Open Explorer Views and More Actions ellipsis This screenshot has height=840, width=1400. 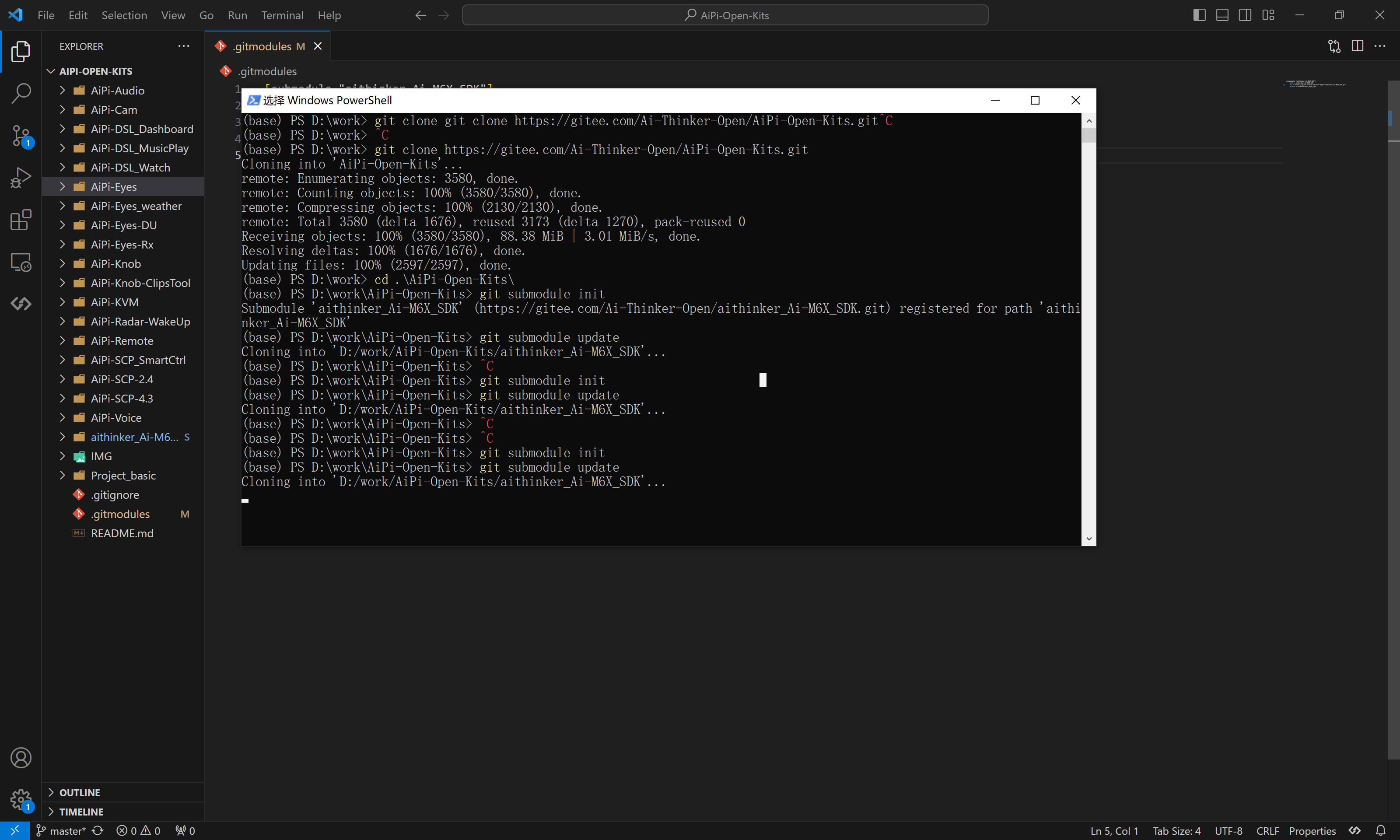click(x=183, y=46)
